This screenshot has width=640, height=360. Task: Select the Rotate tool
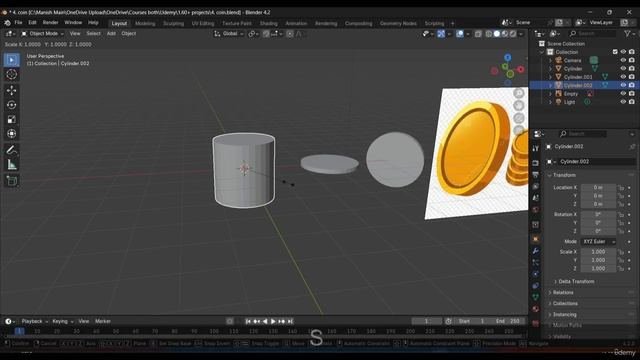(11, 105)
